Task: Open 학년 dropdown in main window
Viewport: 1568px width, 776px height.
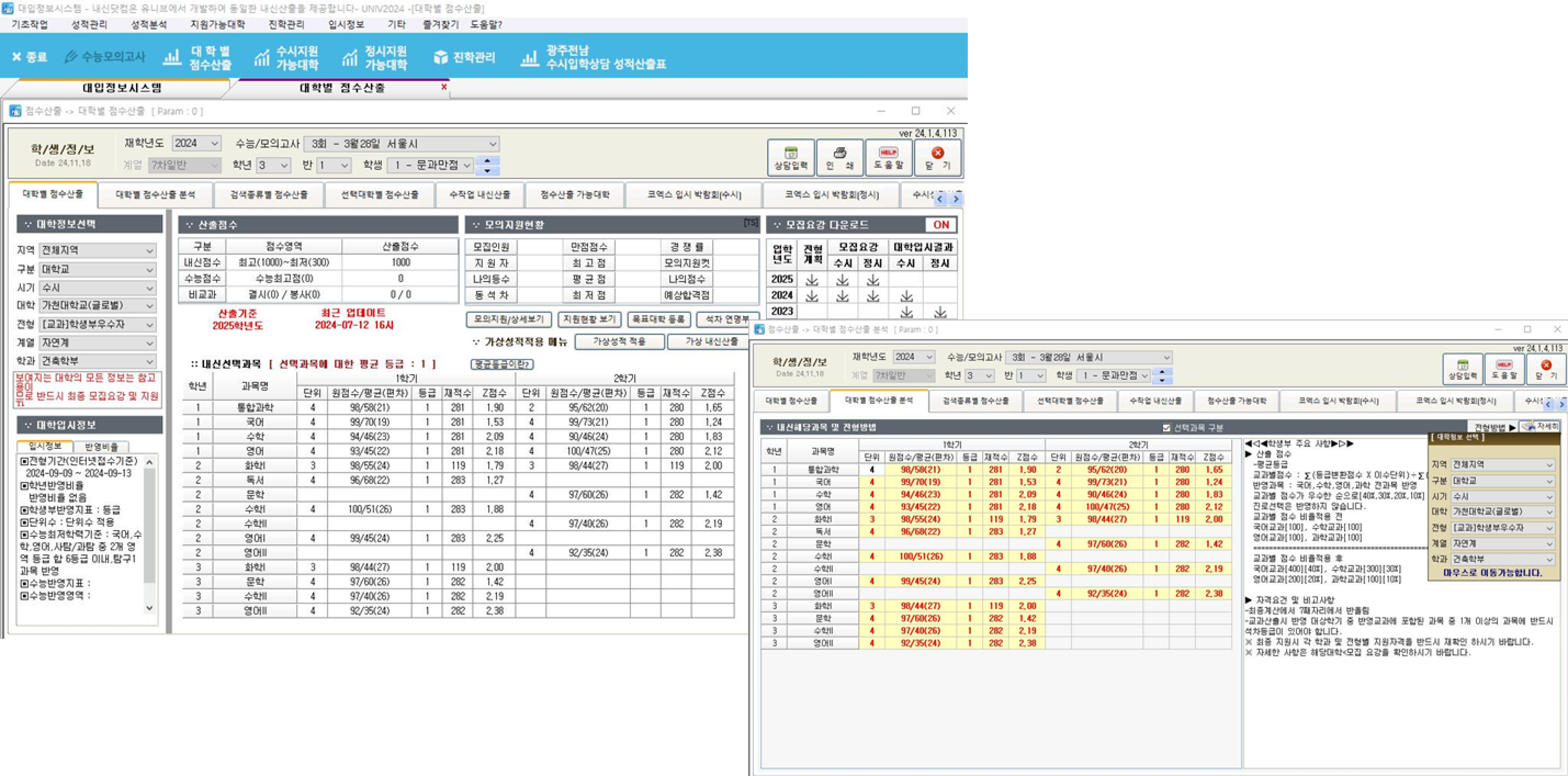Action: coord(273,165)
